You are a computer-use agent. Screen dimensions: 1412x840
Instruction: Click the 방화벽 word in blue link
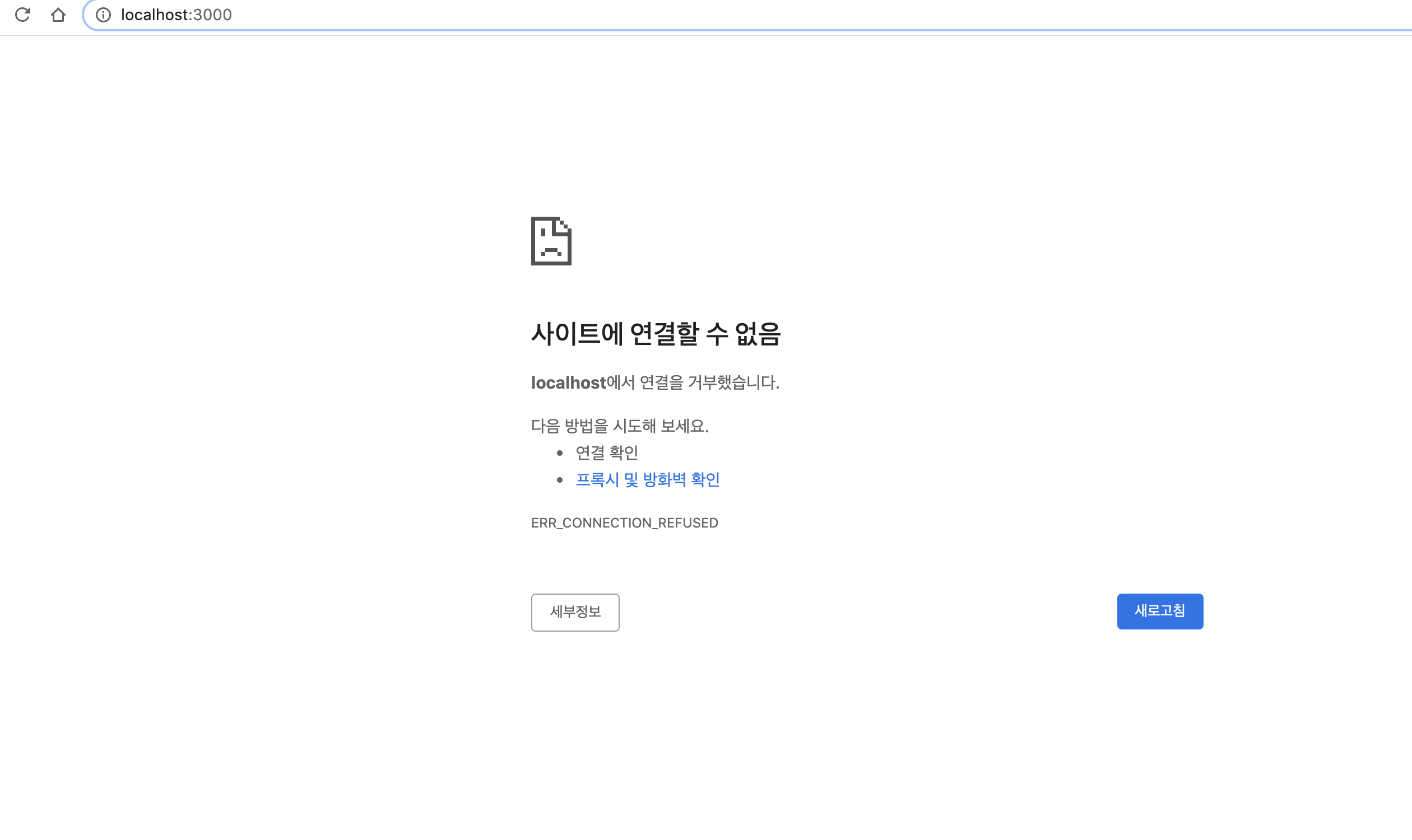(665, 479)
